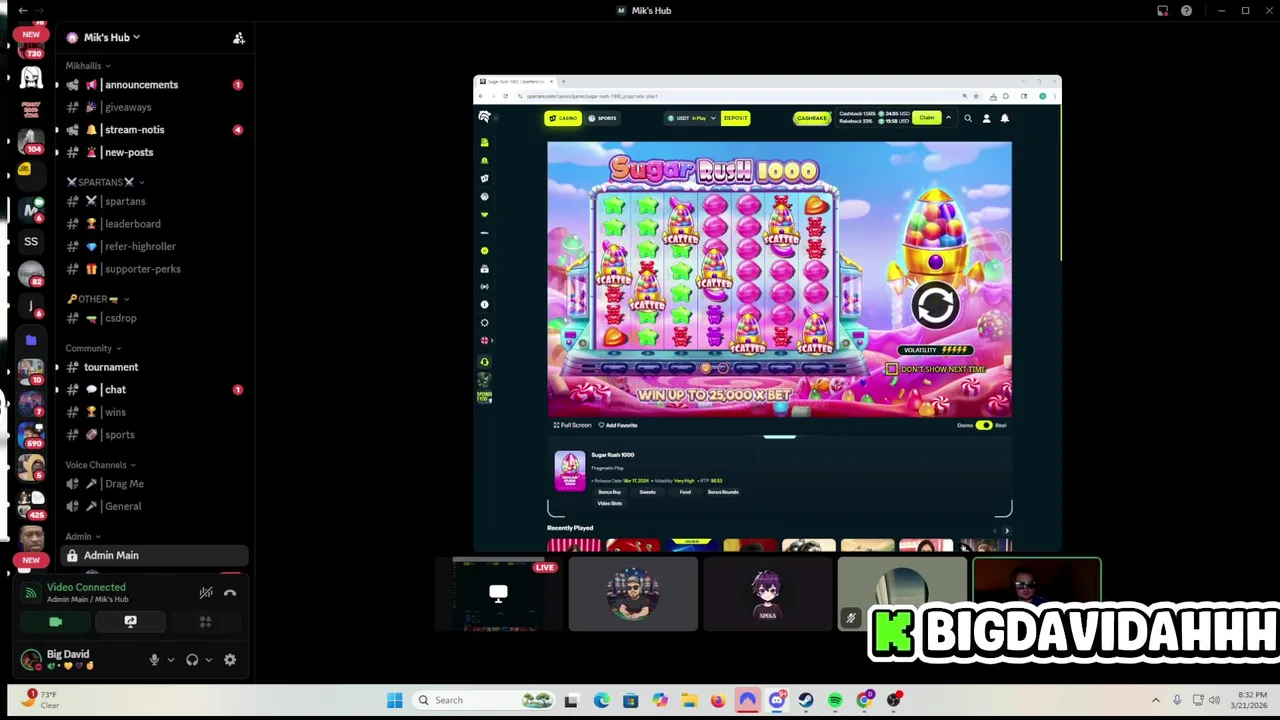Collapse the SPARTANS category
Screen dimensions: 1280x720
[105, 182]
